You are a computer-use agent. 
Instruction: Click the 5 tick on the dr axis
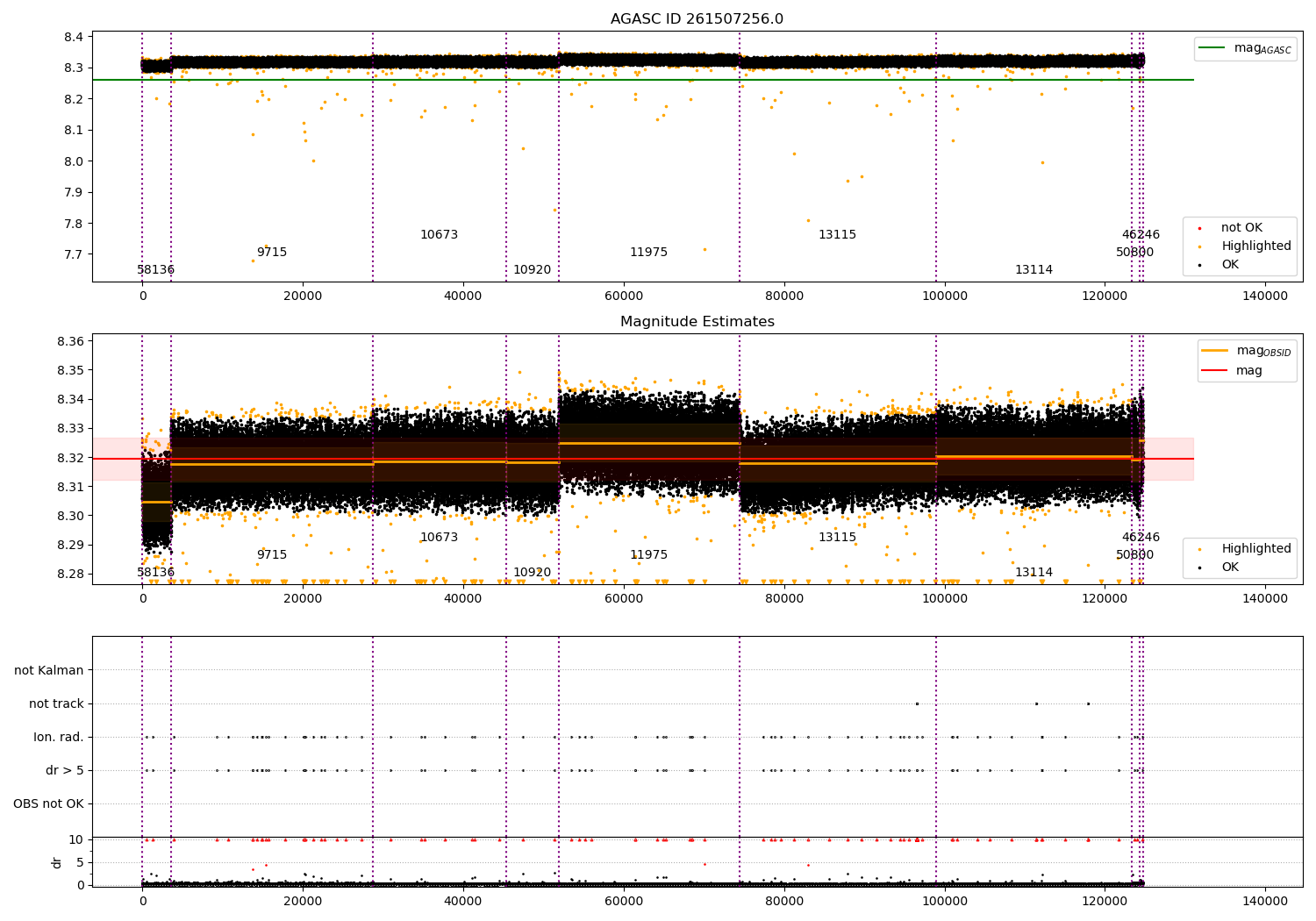(x=81, y=863)
